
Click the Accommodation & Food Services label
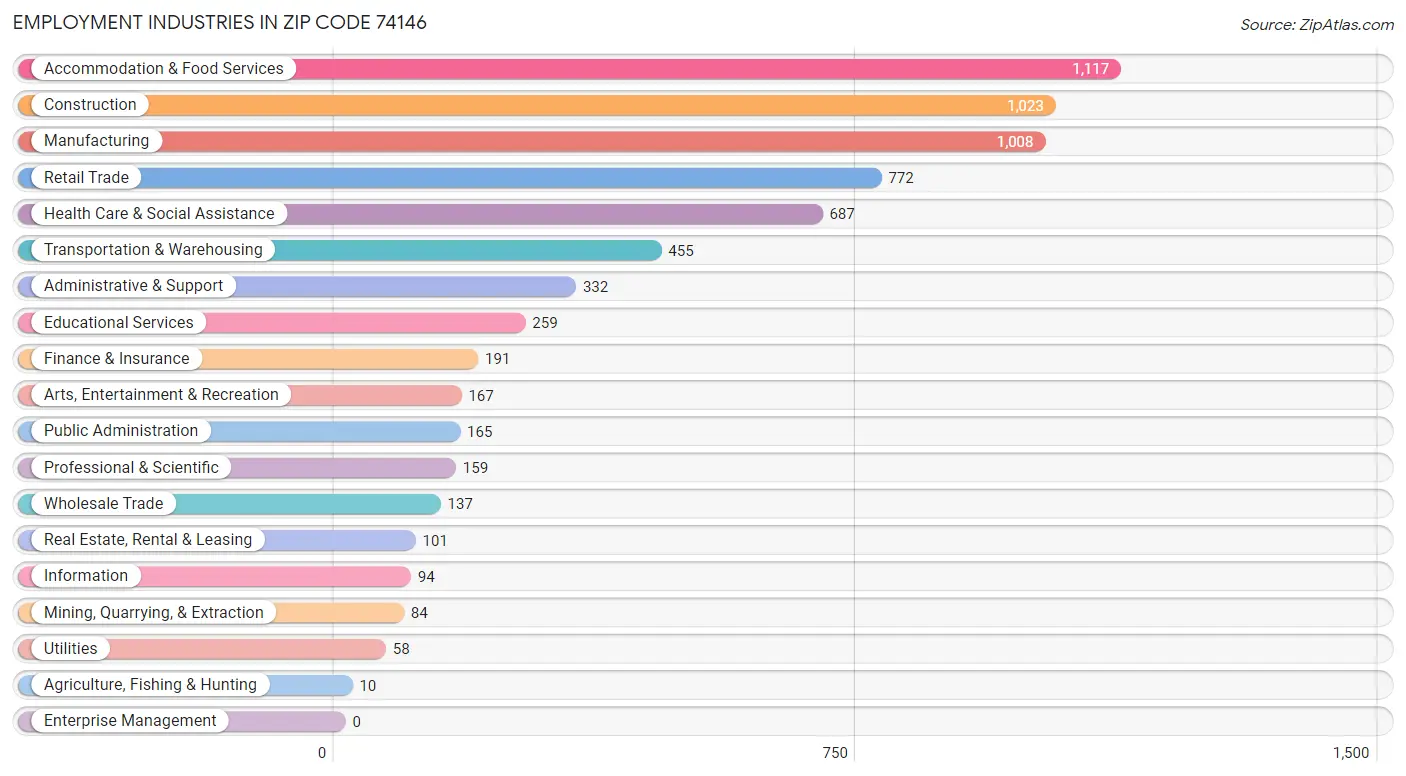tap(164, 68)
